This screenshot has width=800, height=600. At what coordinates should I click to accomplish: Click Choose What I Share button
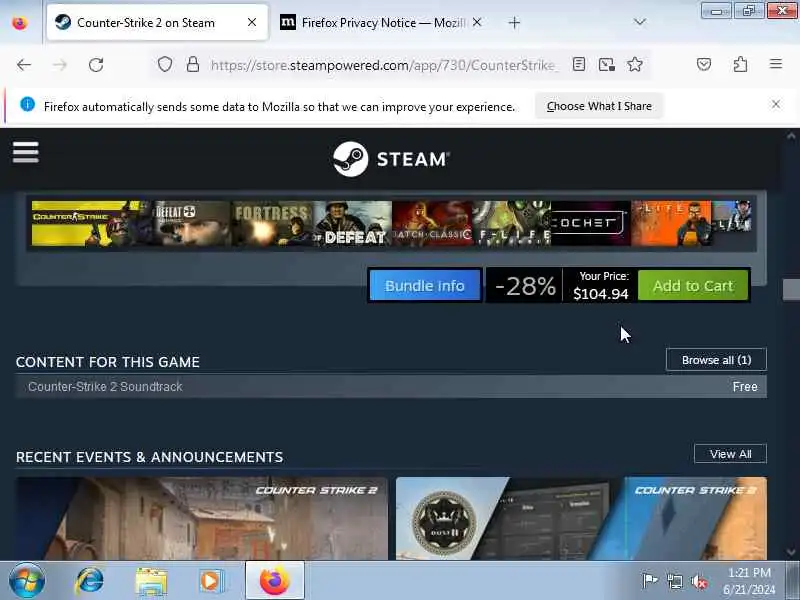click(599, 106)
